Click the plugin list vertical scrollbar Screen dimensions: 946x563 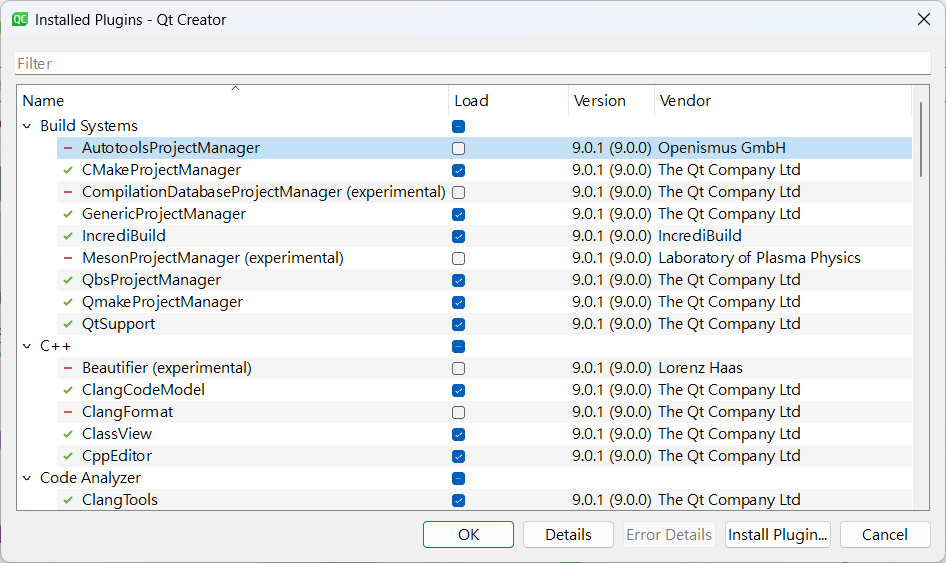point(921,139)
